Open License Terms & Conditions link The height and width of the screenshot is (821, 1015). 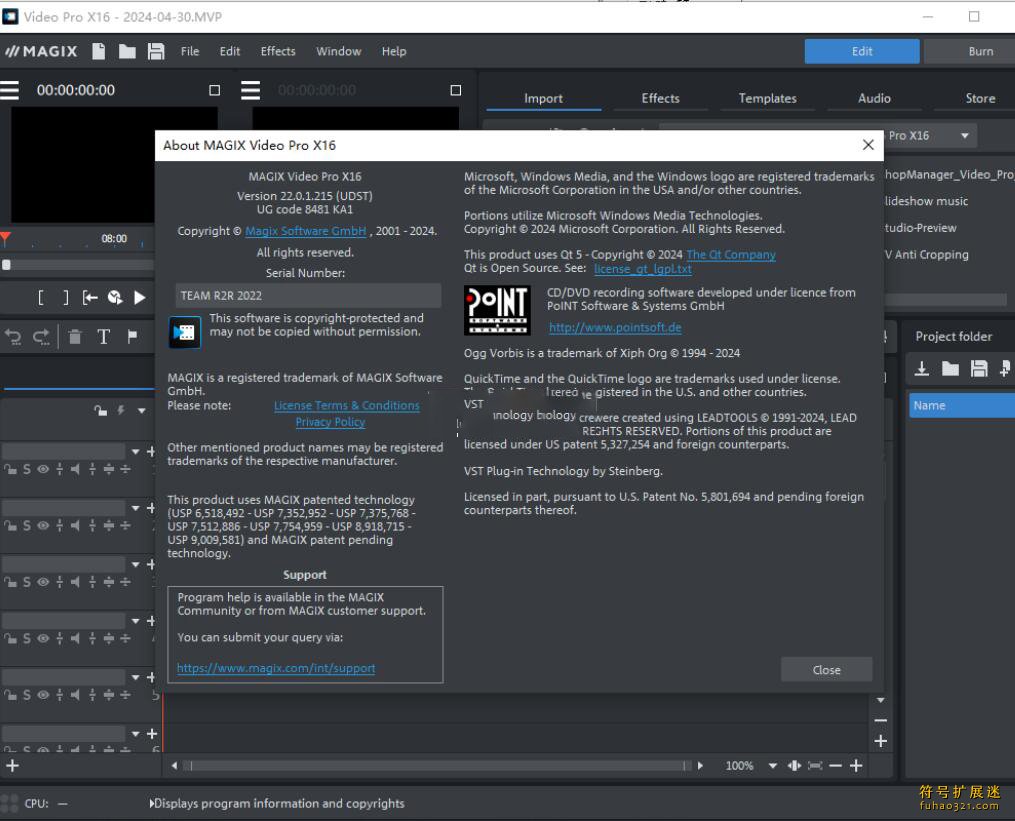click(346, 405)
